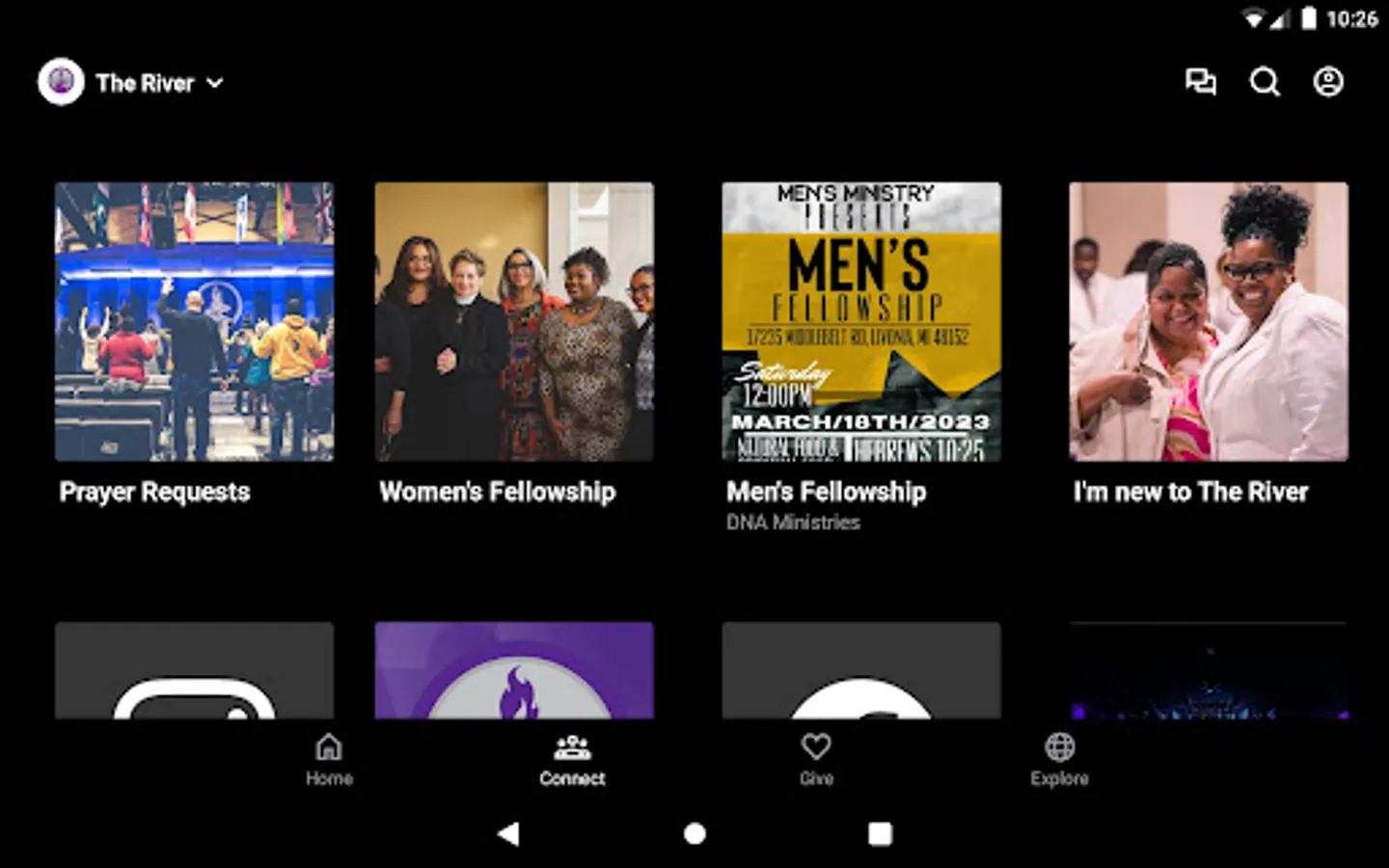
Task: Switch to the Give tab
Action: pos(816,760)
